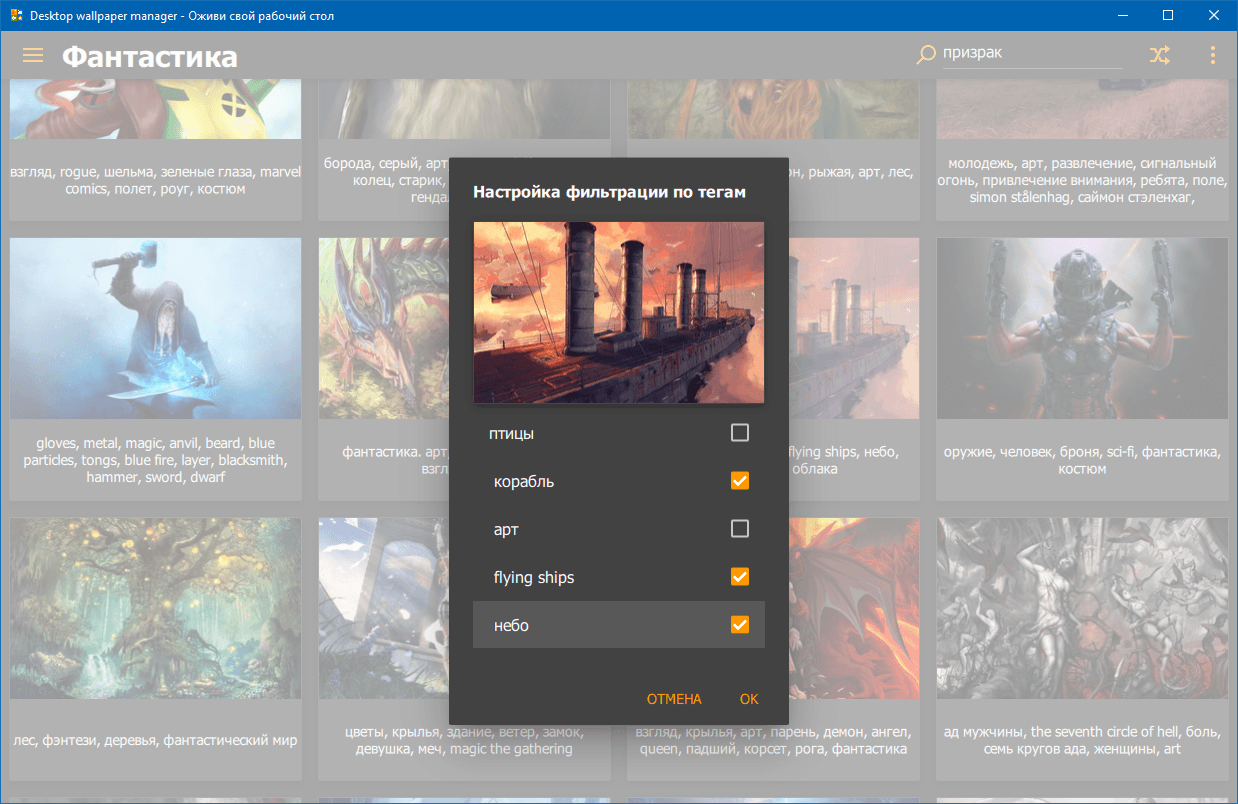The height and width of the screenshot is (804, 1238).
Task: Select the небо tag label
Action: 511,626
